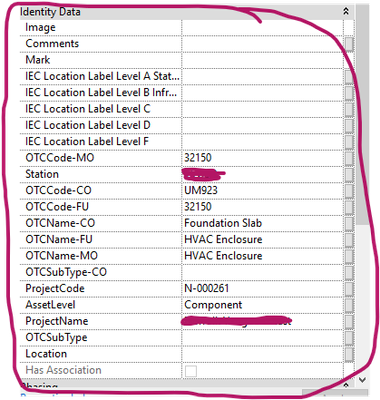Select the OTCSubType-CO value field

coord(262,272)
